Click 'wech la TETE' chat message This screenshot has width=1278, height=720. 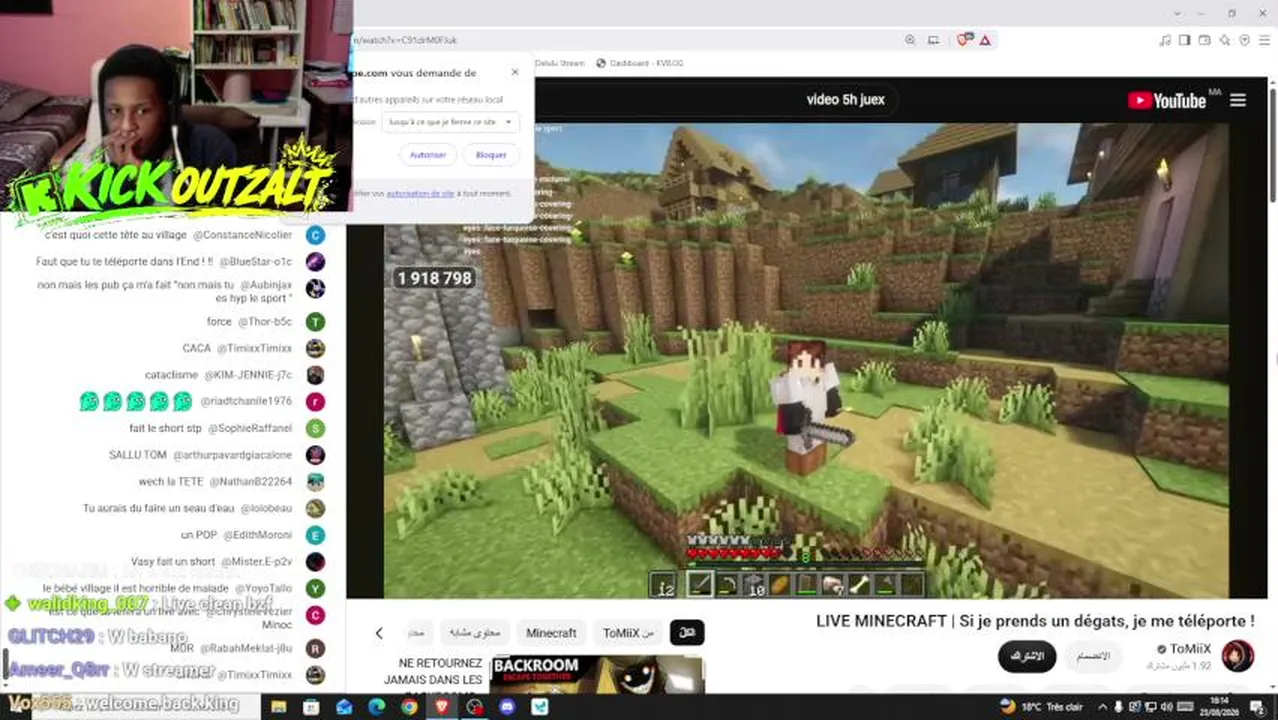pos(171,482)
